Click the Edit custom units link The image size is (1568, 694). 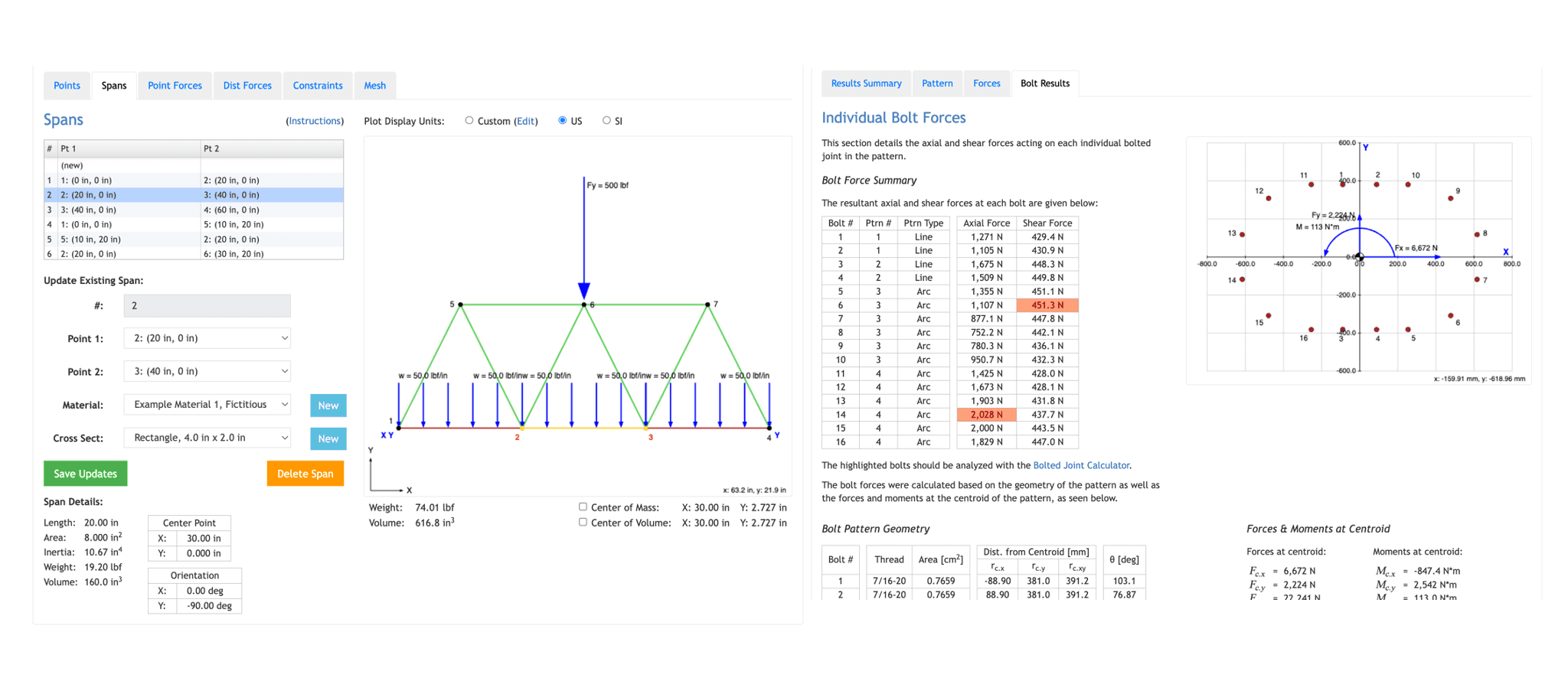[525, 121]
